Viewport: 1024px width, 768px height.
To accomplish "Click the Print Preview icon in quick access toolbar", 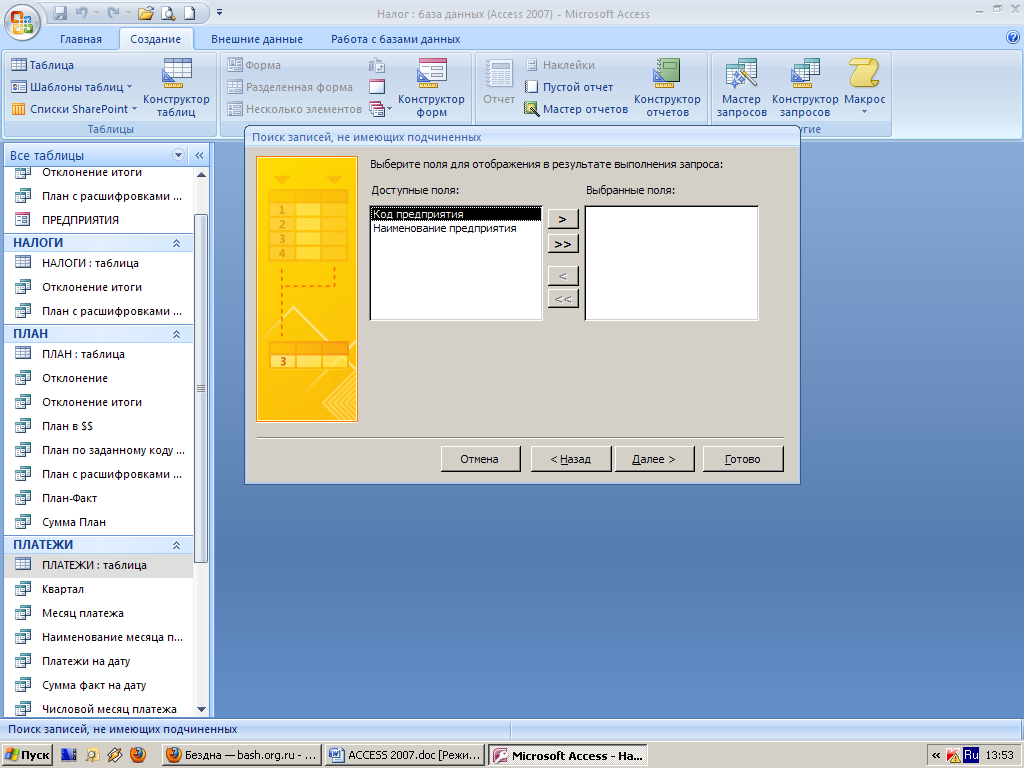I will 168,12.
